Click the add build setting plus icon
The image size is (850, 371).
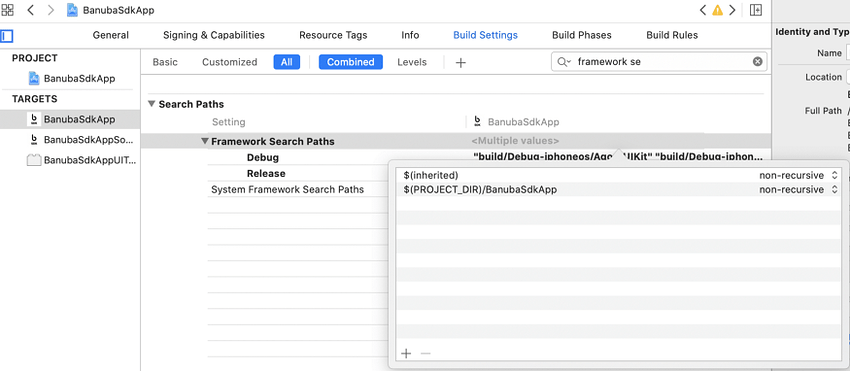[x=460, y=62]
